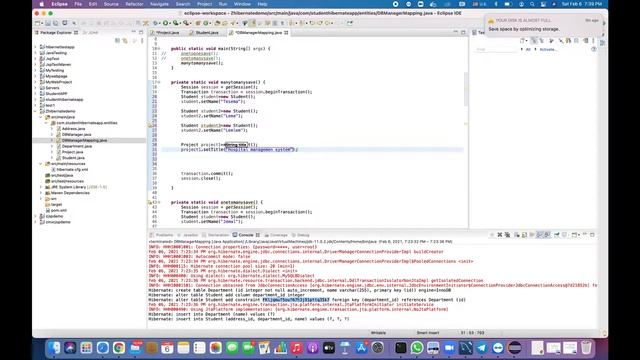
Task: Select Console tab in bottom panel
Action: (x=246, y=235)
